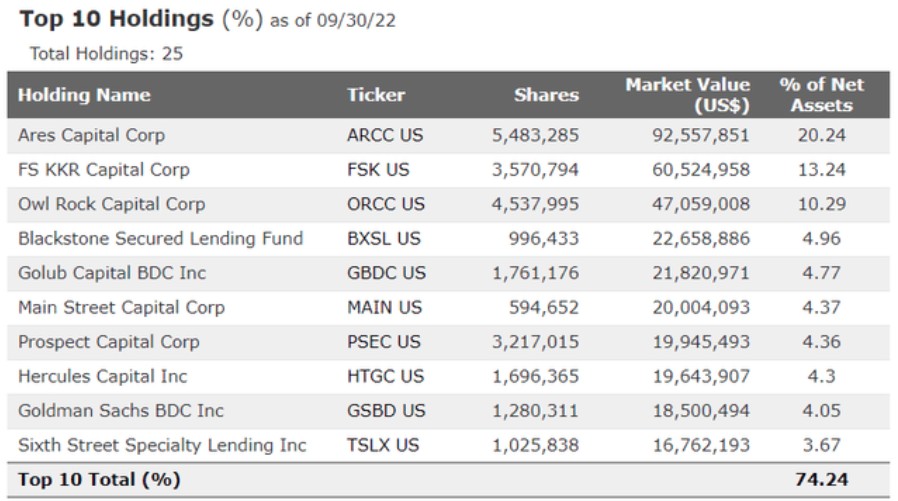The width and height of the screenshot is (898, 501).
Task: Select FS KKR Capital Corp name
Action: click(x=103, y=169)
